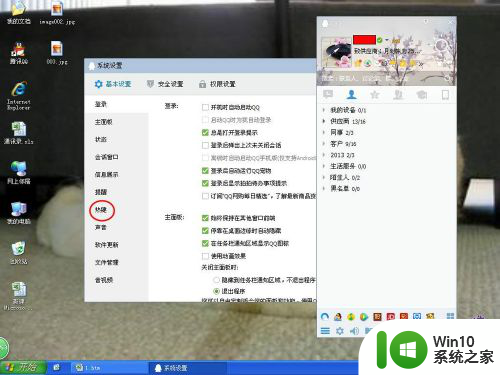This screenshot has height=375, width=500.
Task: Check the 使用动画效果 option
Action: point(205,256)
